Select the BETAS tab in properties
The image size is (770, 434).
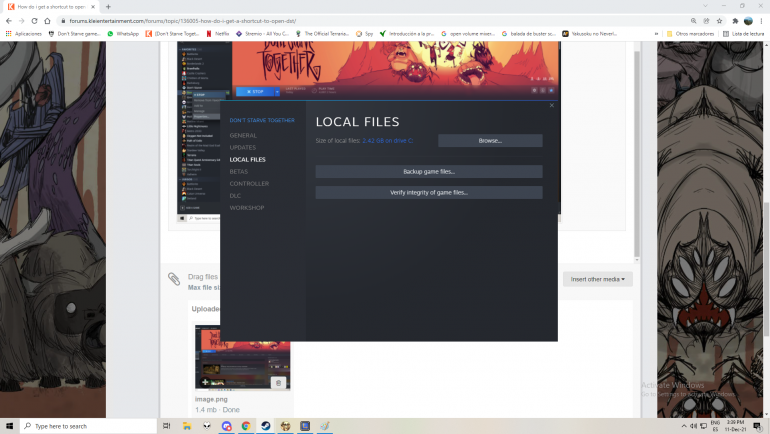239,171
